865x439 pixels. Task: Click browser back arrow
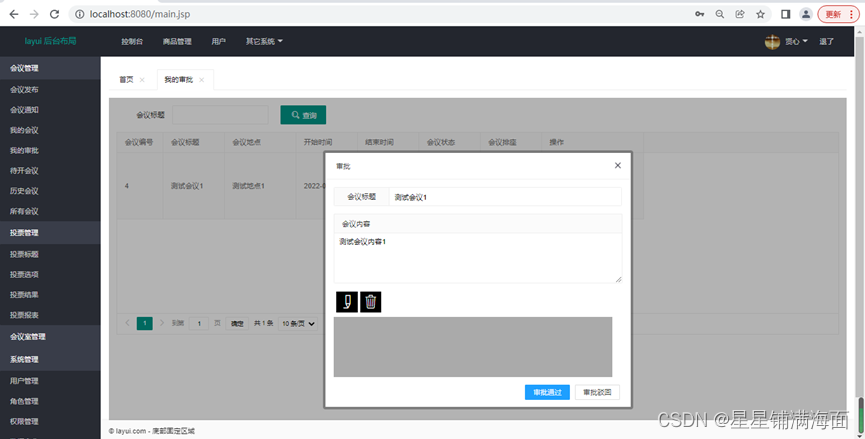pyautogui.click(x=14, y=14)
